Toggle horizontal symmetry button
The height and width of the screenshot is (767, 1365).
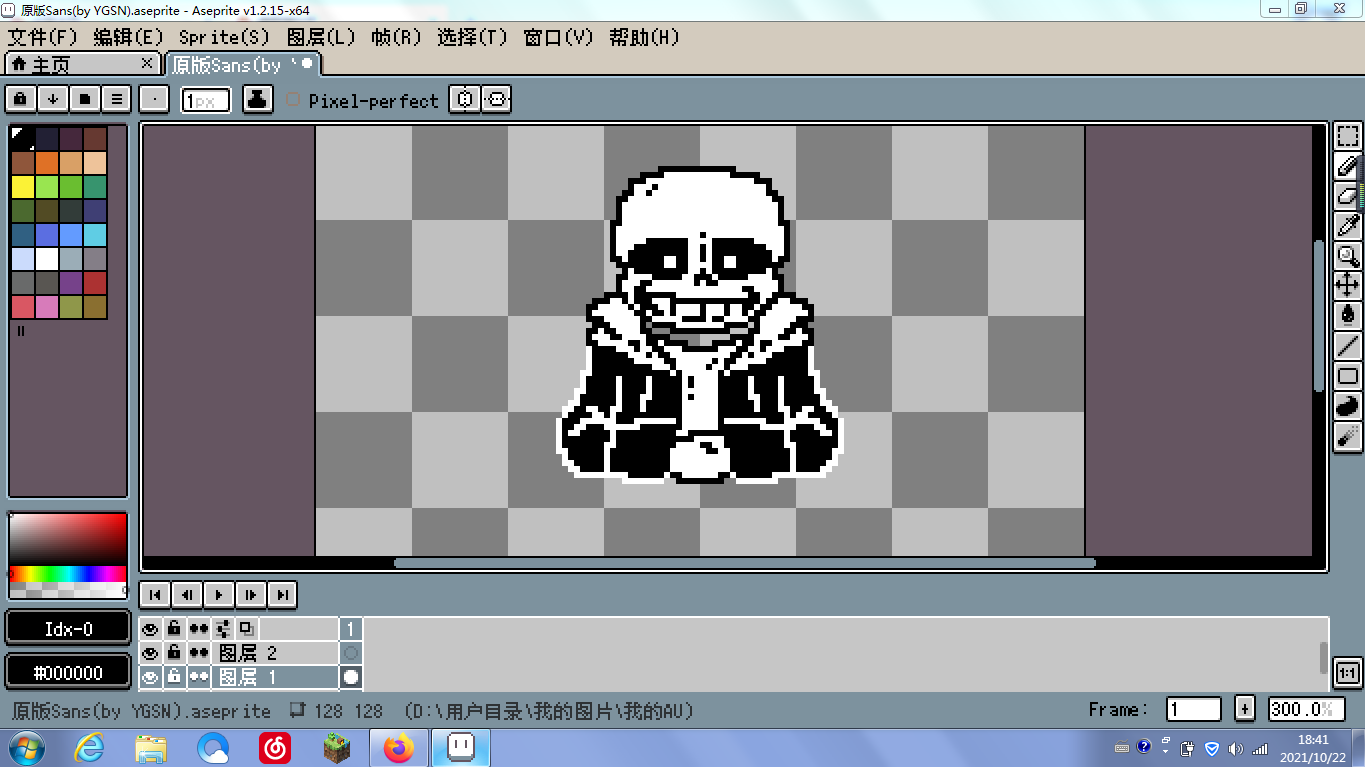pos(465,99)
